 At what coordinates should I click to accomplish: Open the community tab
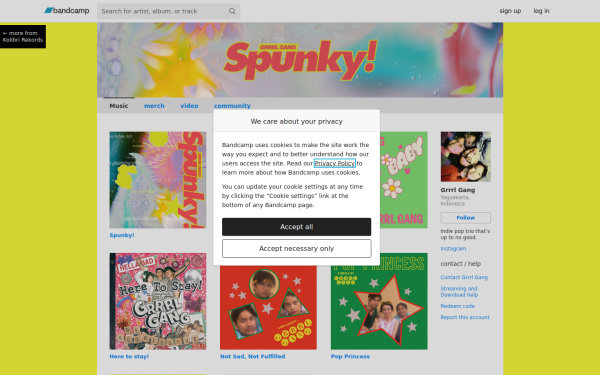232,106
